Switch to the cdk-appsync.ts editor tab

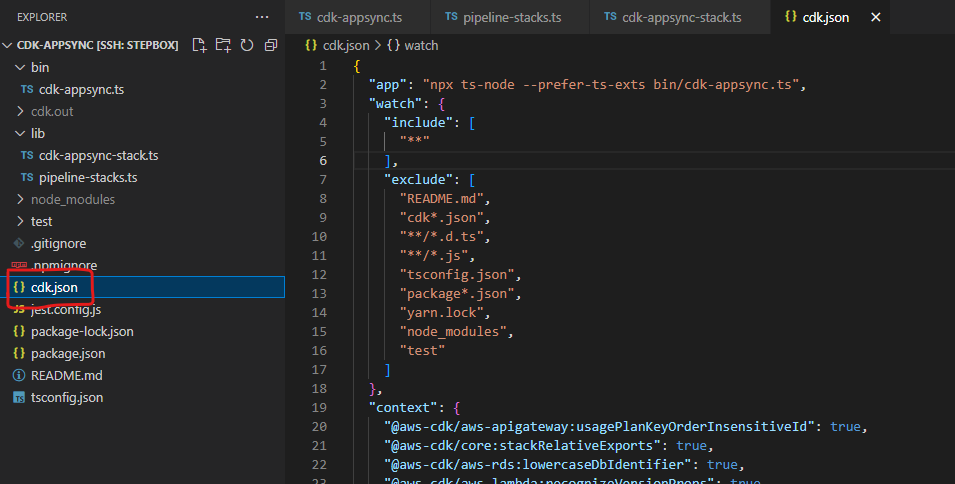(x=358, y=17)
